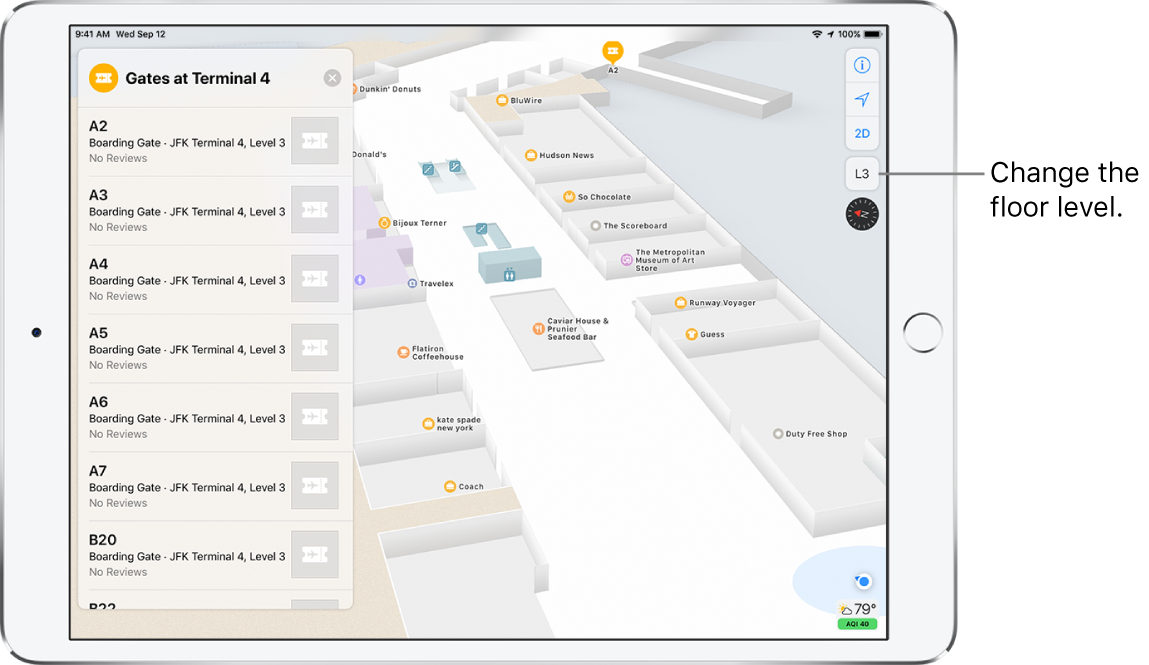Select Caviar House & Prunier restaurant marker
Viewport: 1149px width, 665px height.
[539, 329]
